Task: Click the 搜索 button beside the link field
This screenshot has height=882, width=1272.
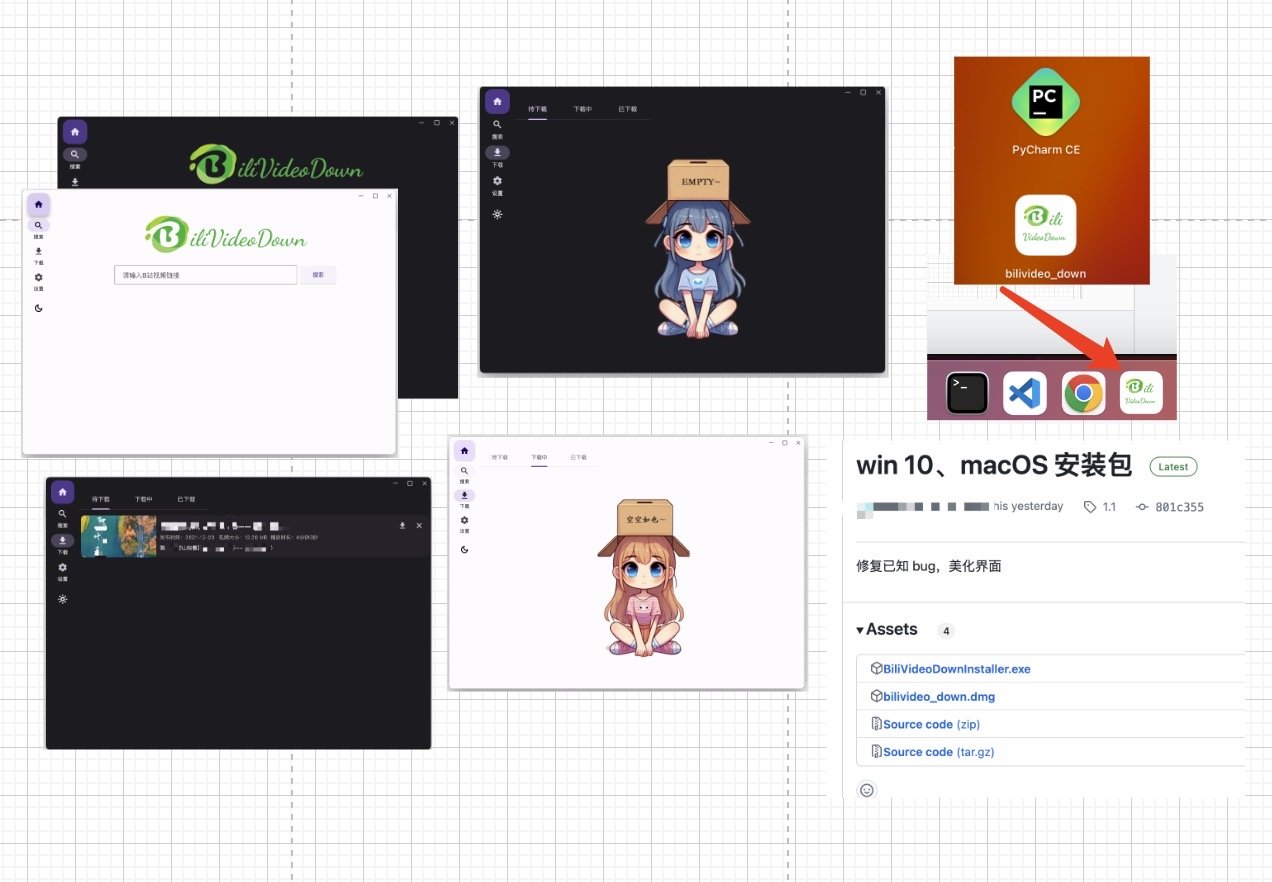Action: click(x=318, y=274)
